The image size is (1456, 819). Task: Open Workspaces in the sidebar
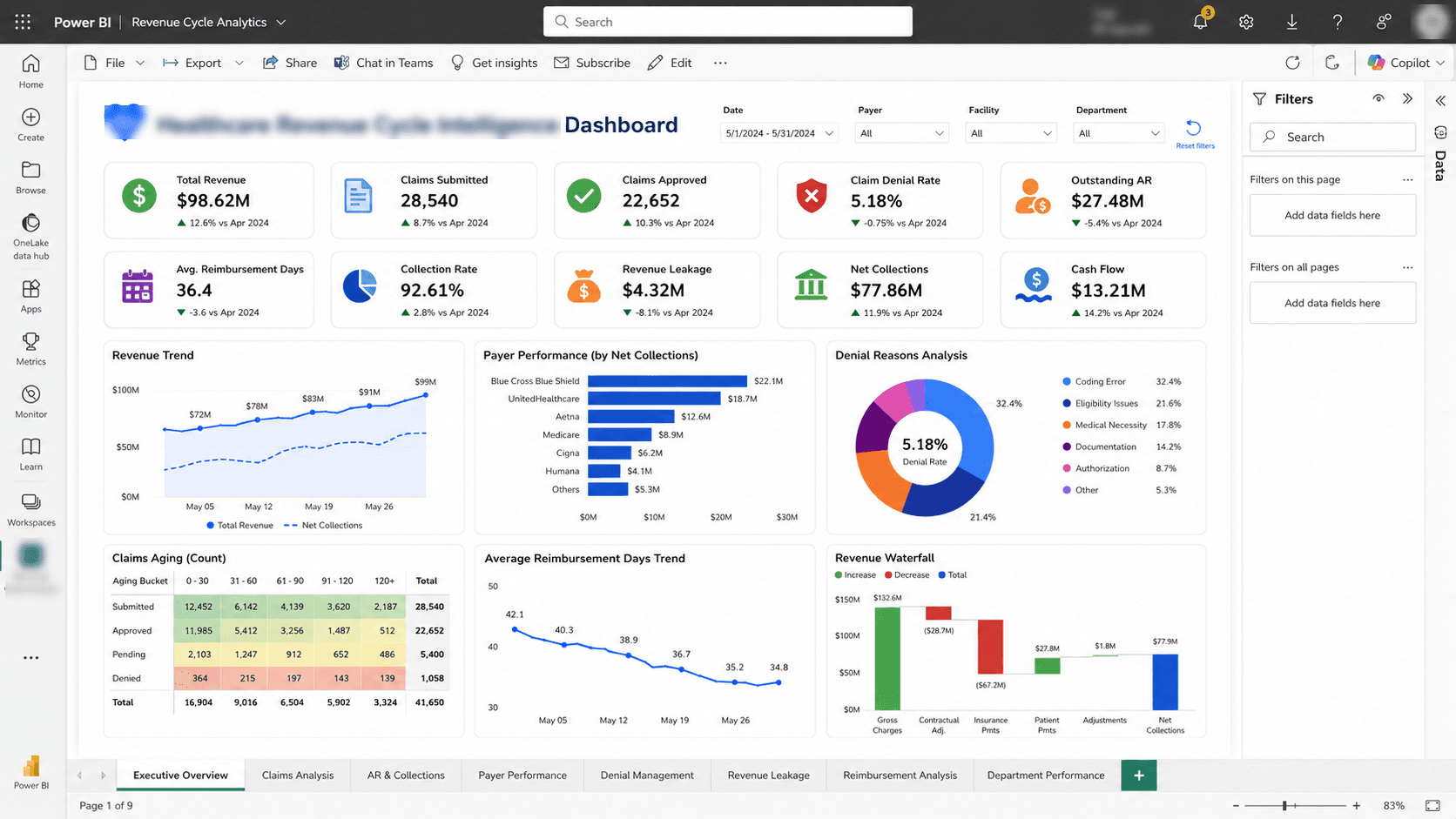(30, 510)
